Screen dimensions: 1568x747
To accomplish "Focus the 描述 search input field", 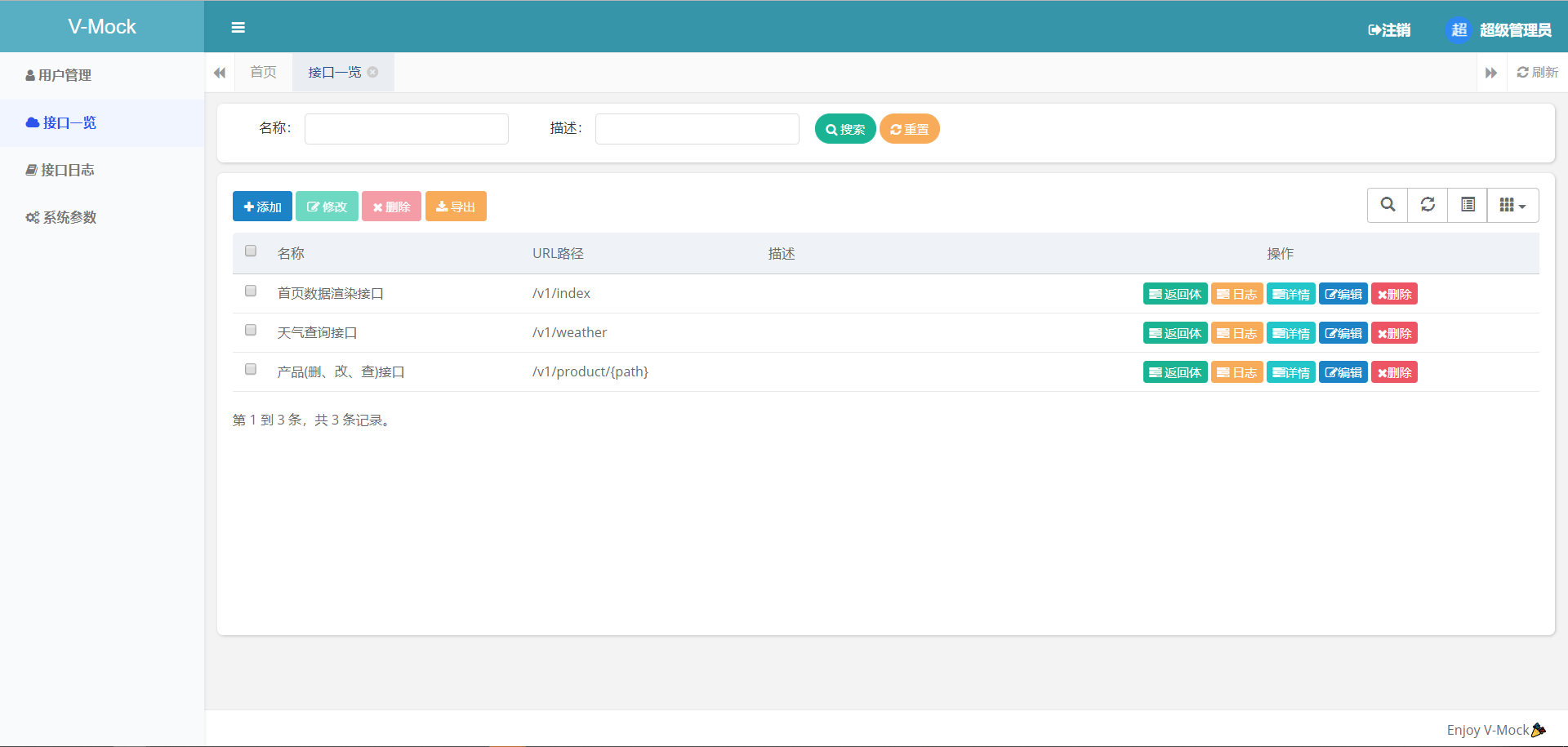I will (697, 129).
